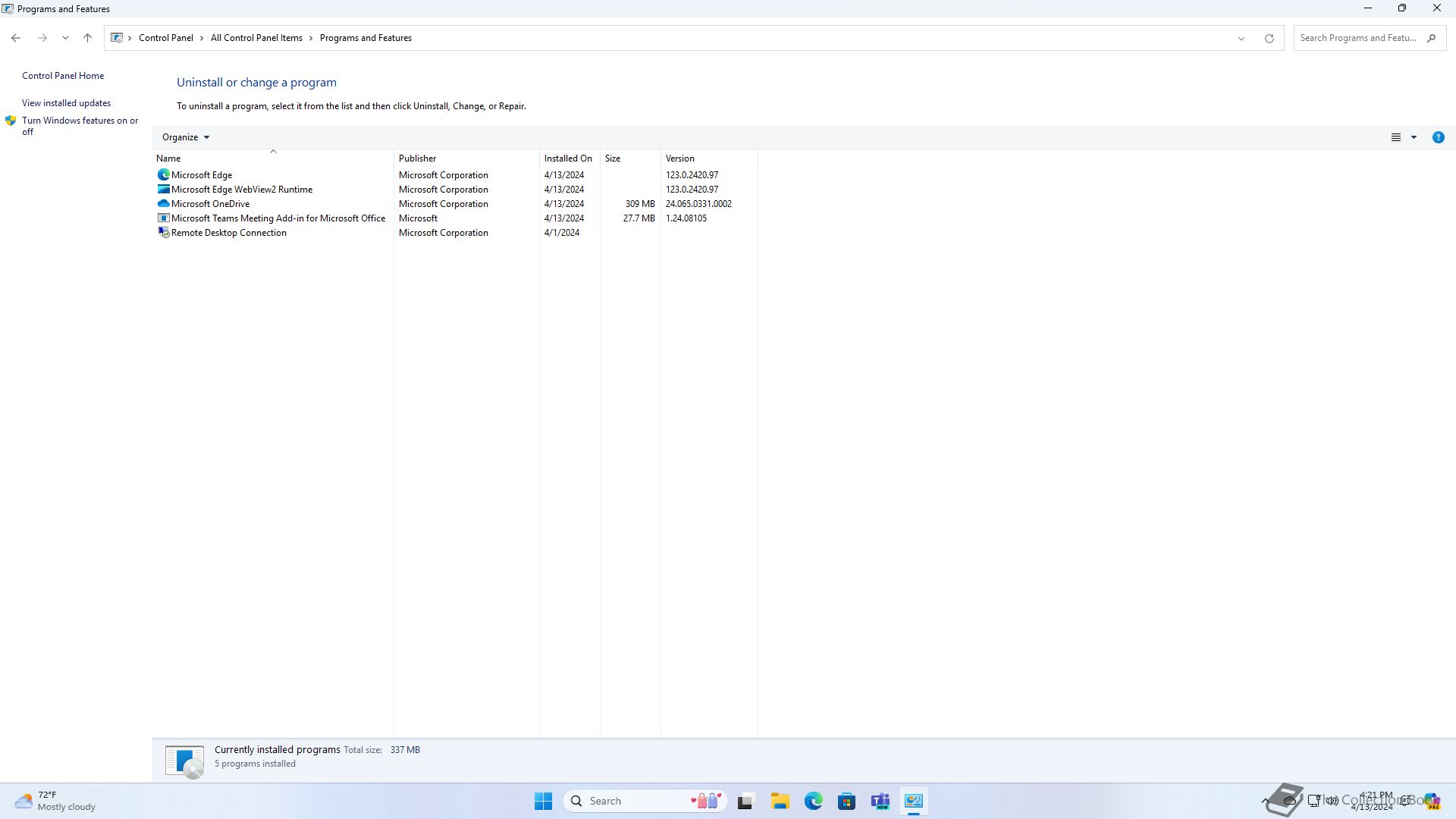
Task: Click the 4/1/2024 installed date cell
Action: 561,233
